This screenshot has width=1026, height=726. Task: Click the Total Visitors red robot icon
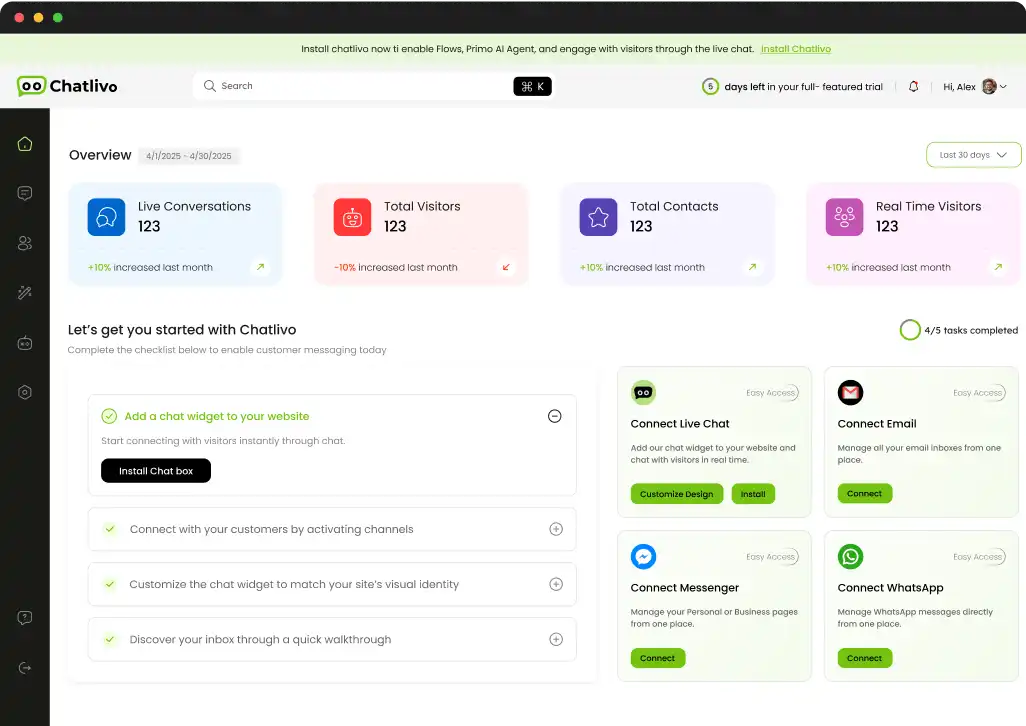point(352,217)
